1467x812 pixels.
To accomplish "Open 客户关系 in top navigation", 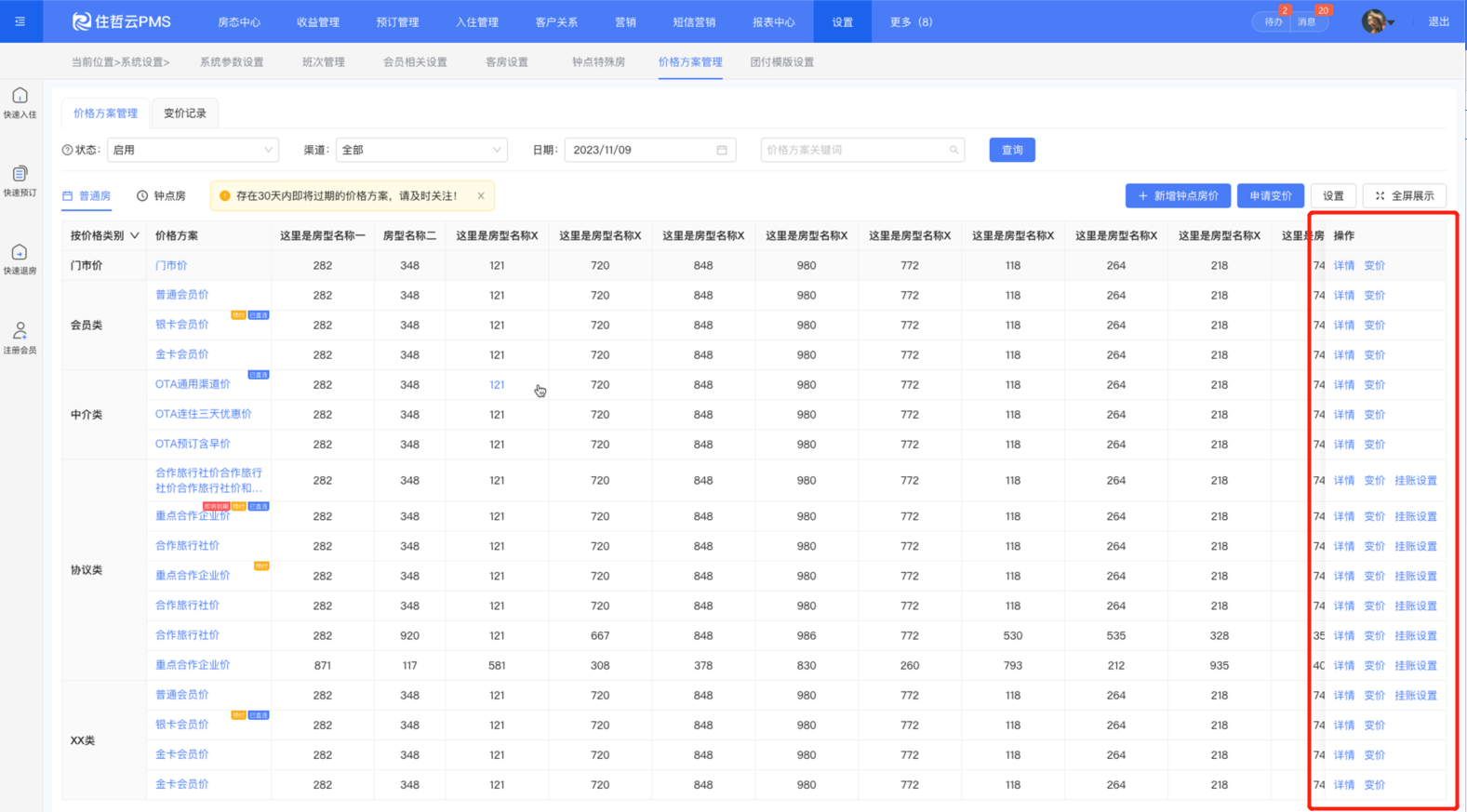I will (x=556, y=21).
